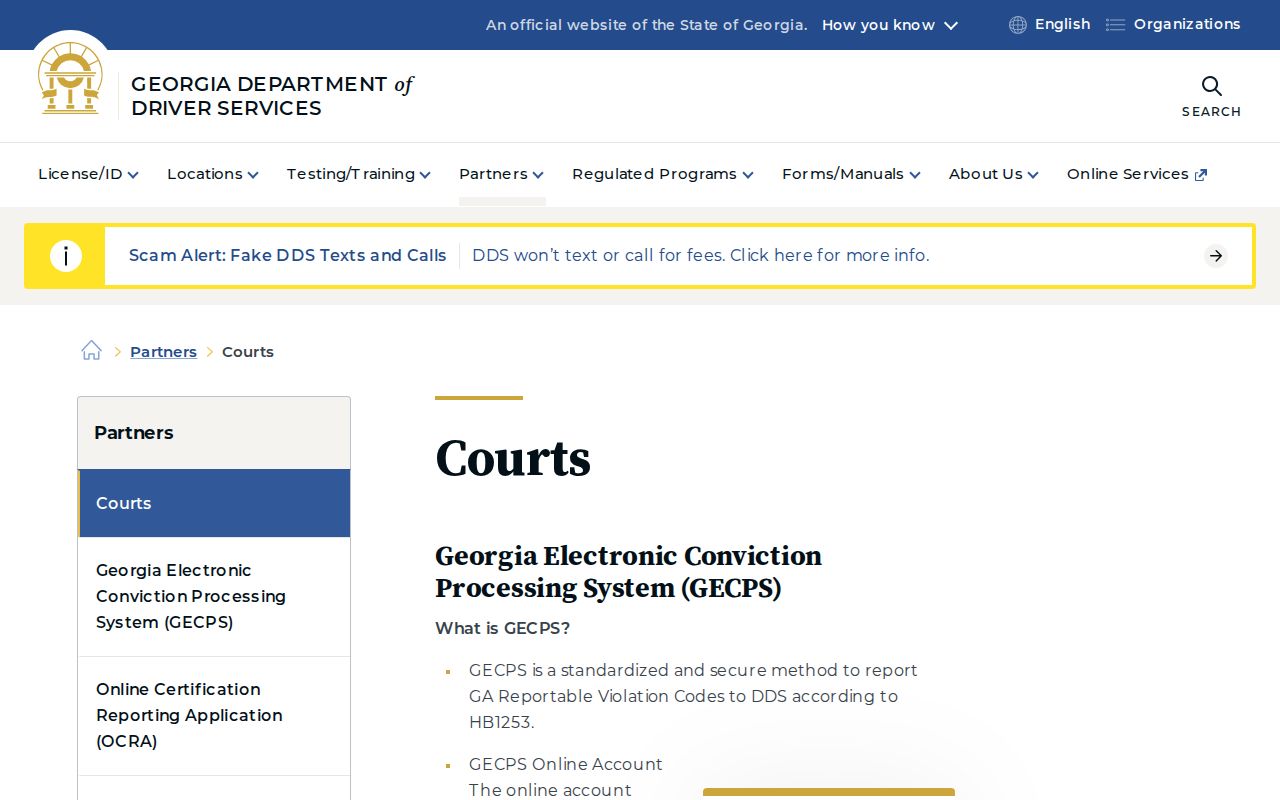Expand the License/ID menu chevron
The image size is (1280, 800).
click(x=133, y=175)
